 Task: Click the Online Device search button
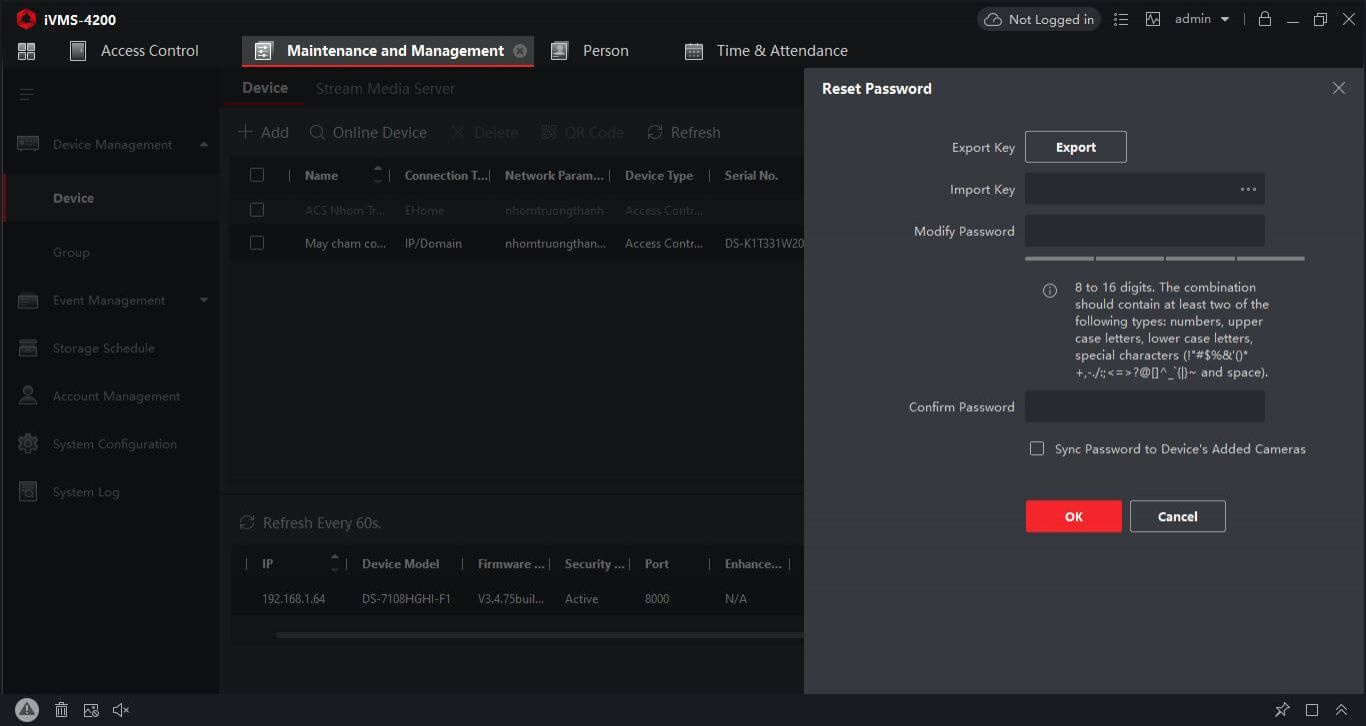tap(368, 133)
